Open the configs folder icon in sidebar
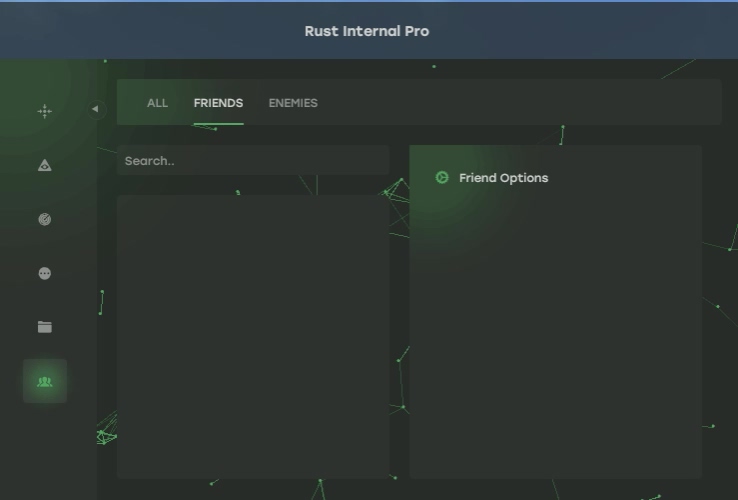 44,327
